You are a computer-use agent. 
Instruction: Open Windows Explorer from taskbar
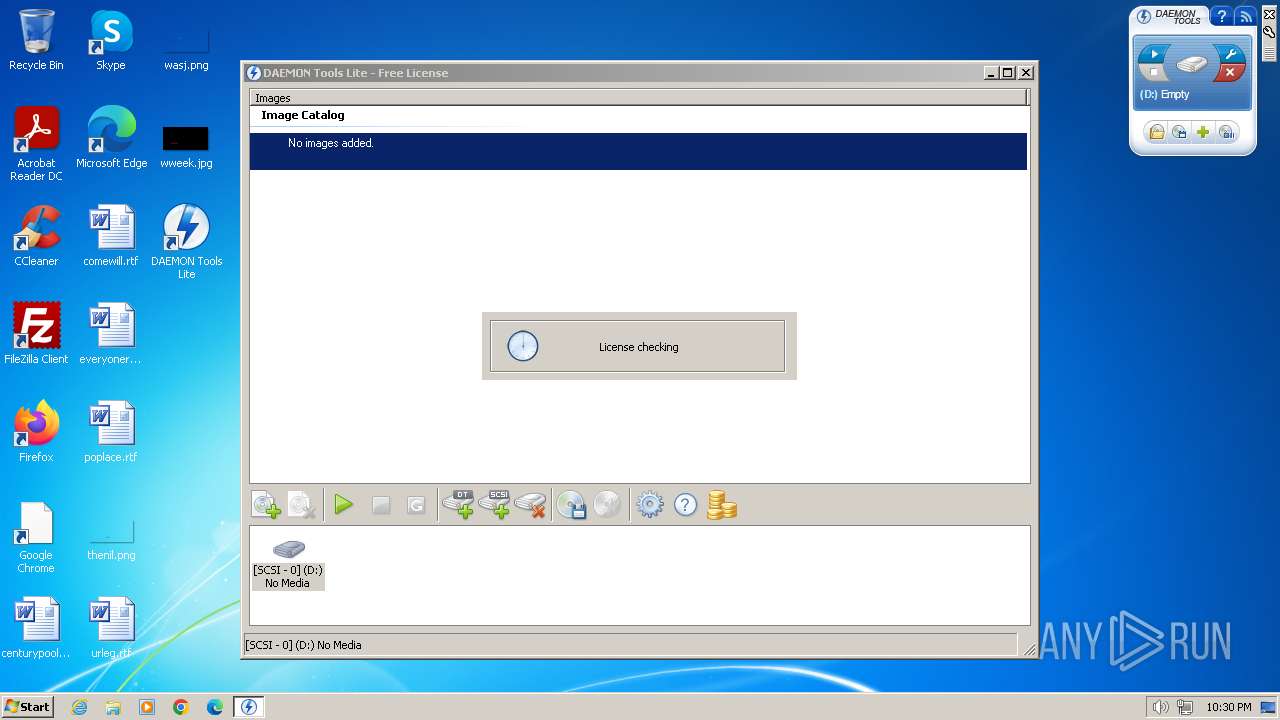coord(113,707)
